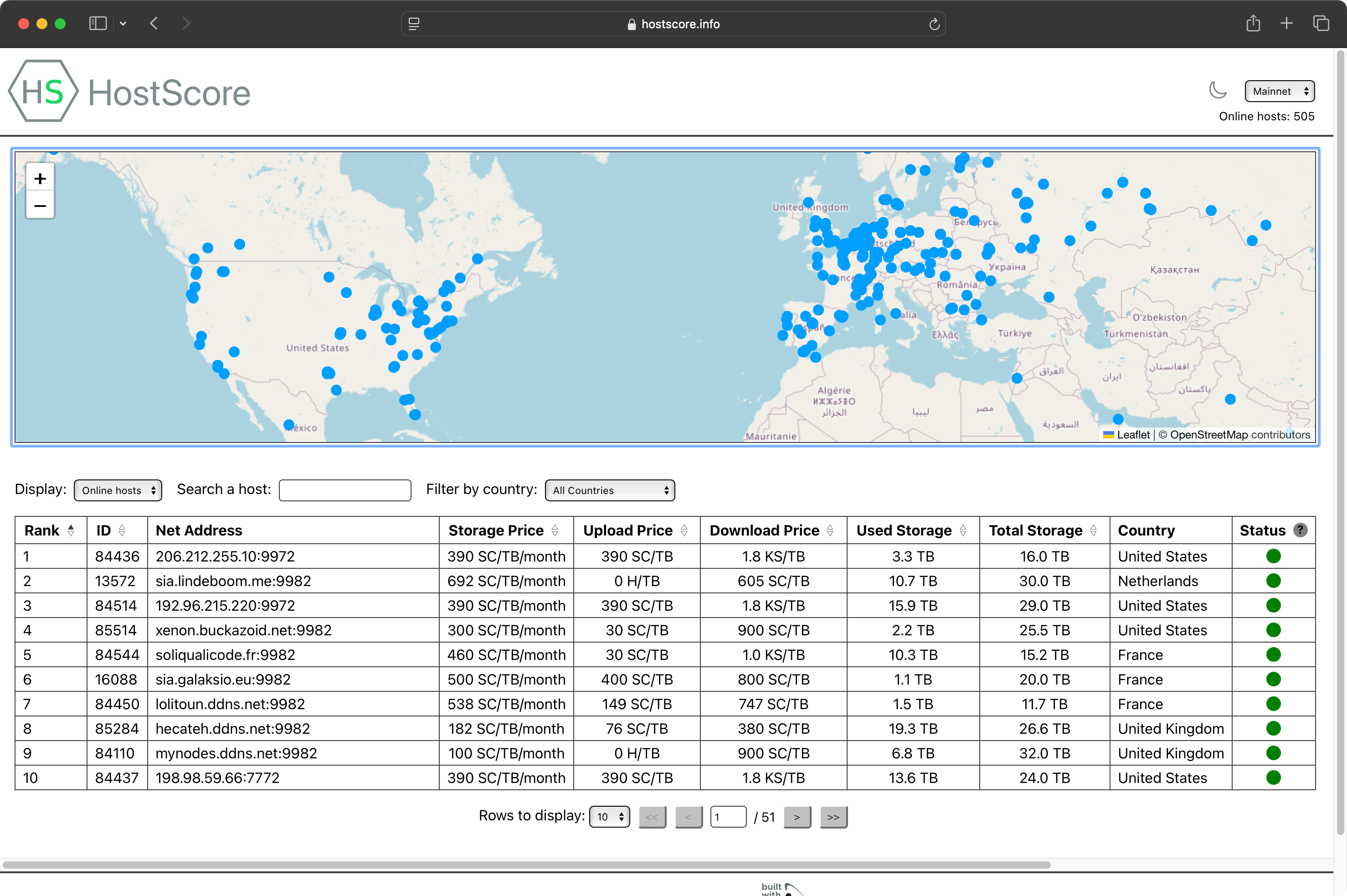Click the horizontal scrollbar at bottom
Viewport: 1347px width, 896px height.
coord(525,865)
